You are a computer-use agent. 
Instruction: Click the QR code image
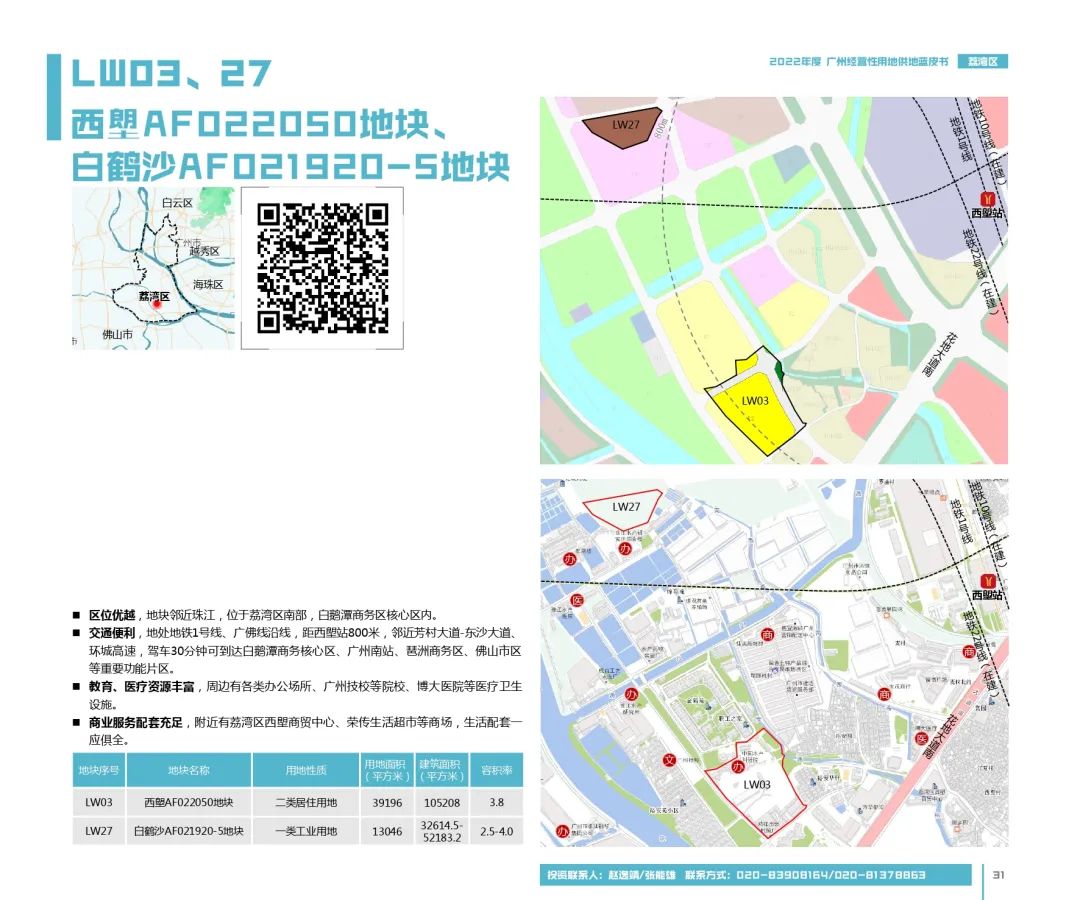coord(322,268)
